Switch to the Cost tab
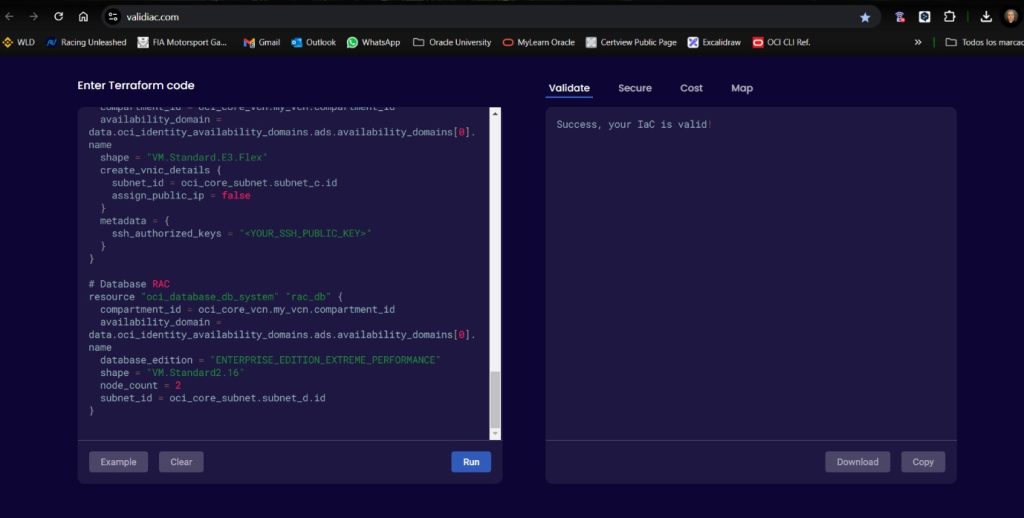Image resolution: width=1024 pixels, height=518 pixels. click(x=691, y=88)
